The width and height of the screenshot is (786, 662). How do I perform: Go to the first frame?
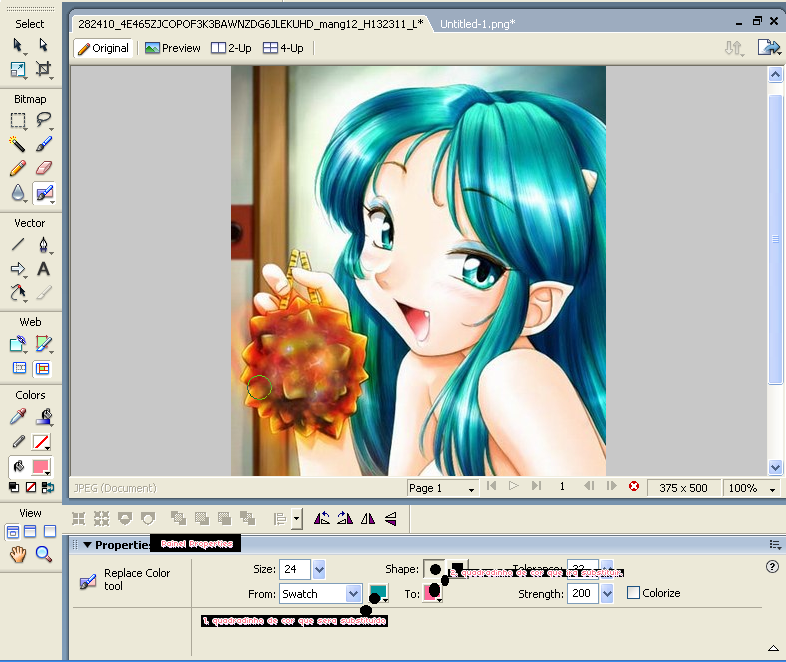pyautogui.click(x=491, y=486)
